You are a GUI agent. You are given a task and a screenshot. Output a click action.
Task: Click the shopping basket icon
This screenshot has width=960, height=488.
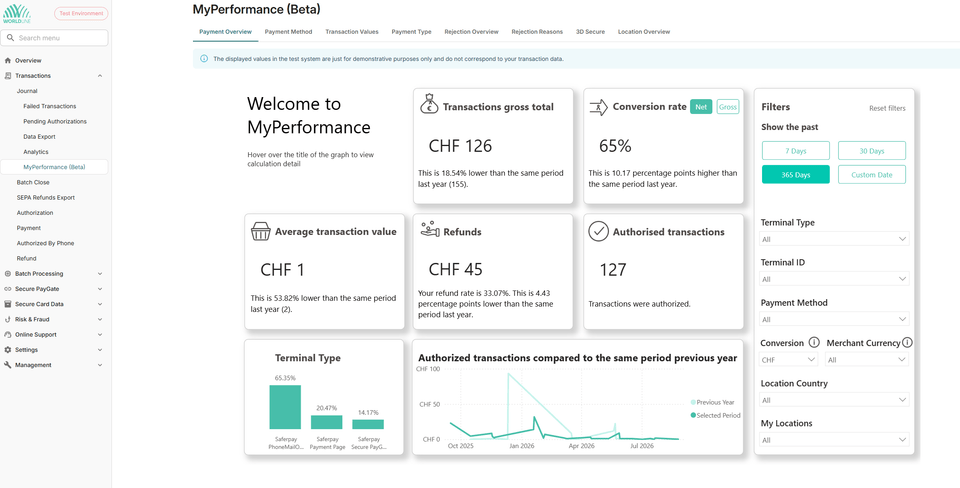(261, 231)
